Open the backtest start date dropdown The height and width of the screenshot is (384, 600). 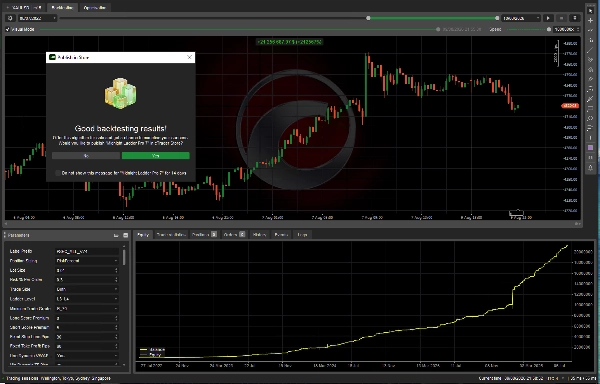tap(37, 18)
